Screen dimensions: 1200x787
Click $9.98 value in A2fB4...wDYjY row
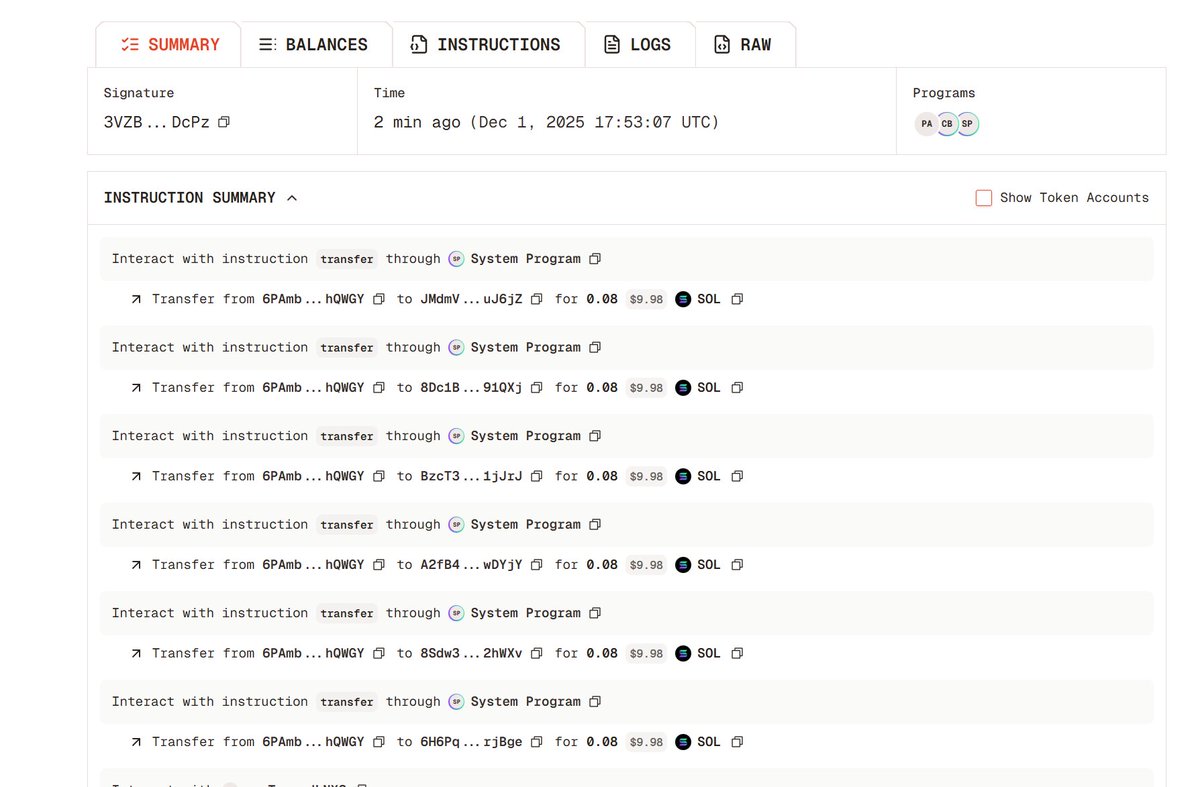(646, 565)
